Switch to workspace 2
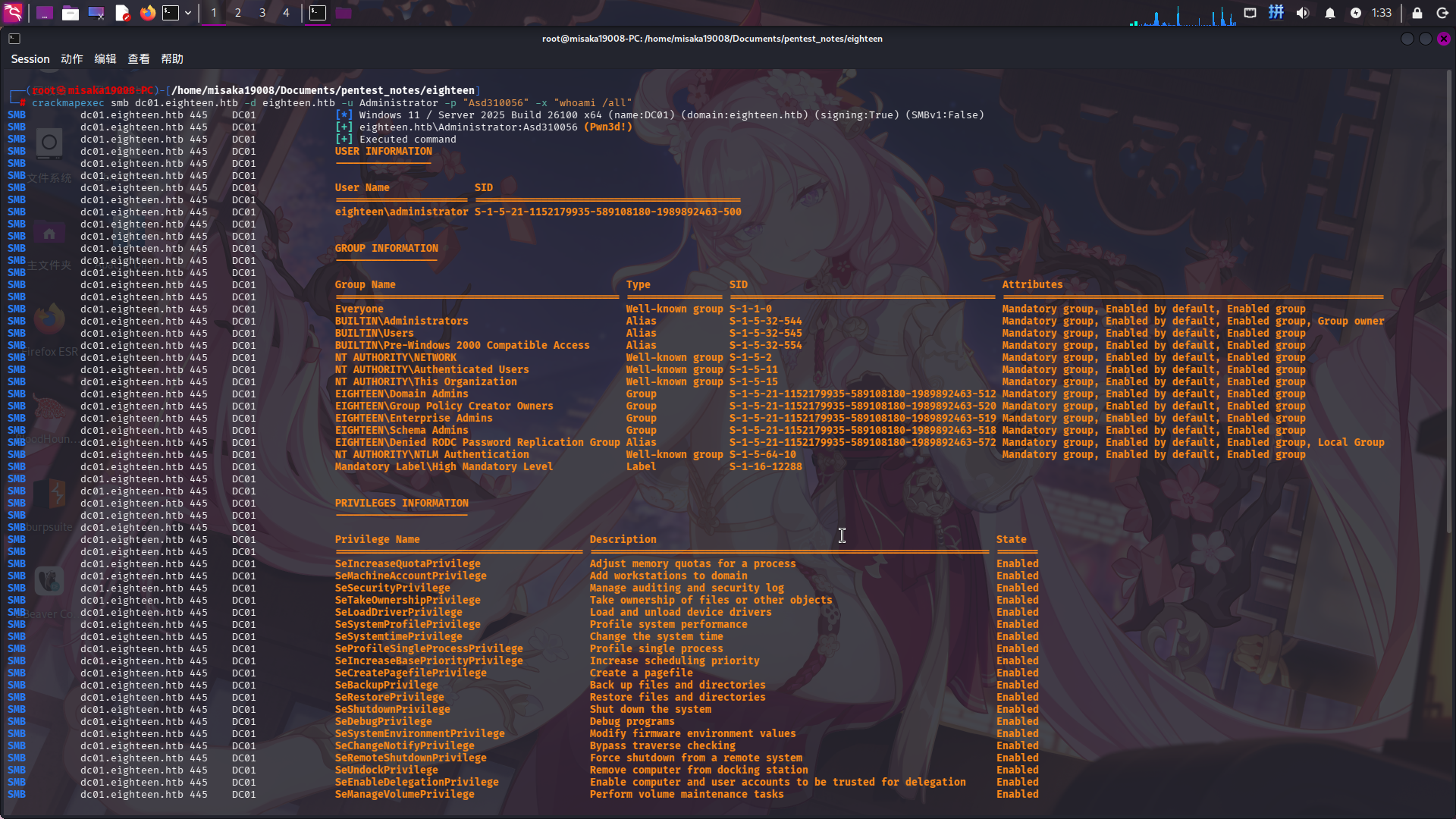This screenshot has width=1456, height=819. coord(238,13)
